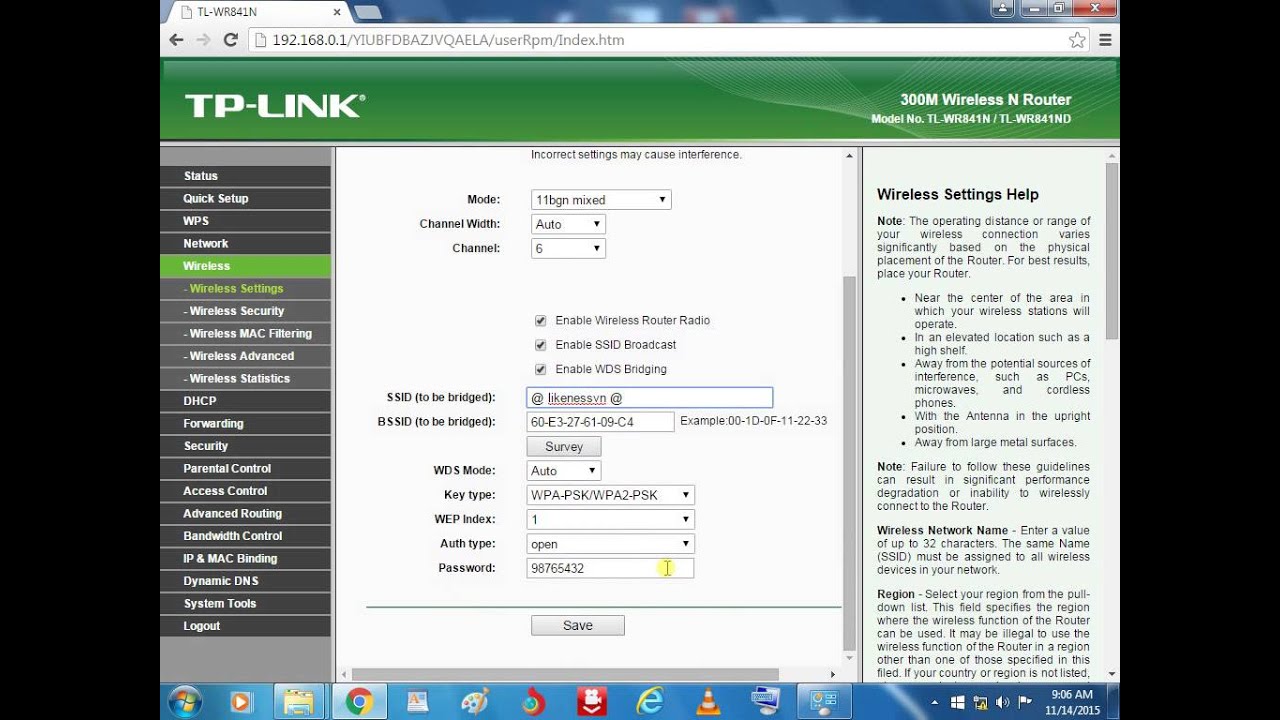1280x720 pixels.
Task: Open VLC media player from taskbar
Action: (x=708, y=702)
